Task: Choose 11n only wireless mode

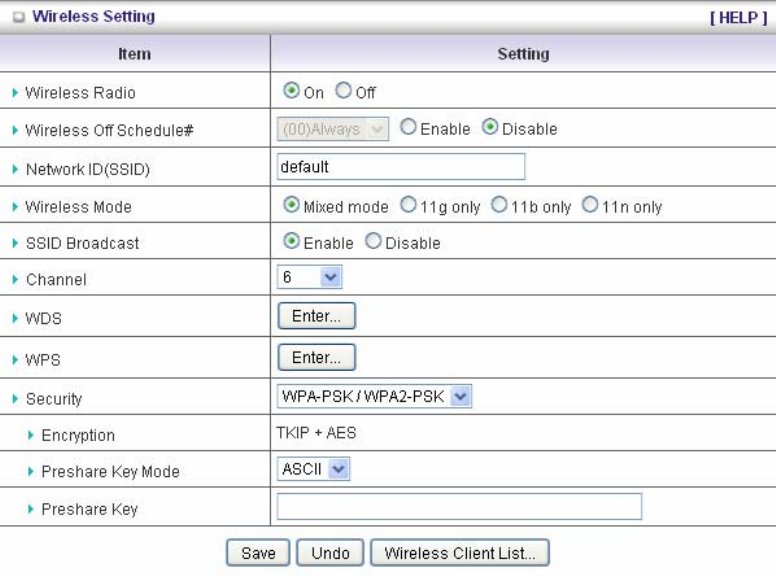Action: point(590,207)
